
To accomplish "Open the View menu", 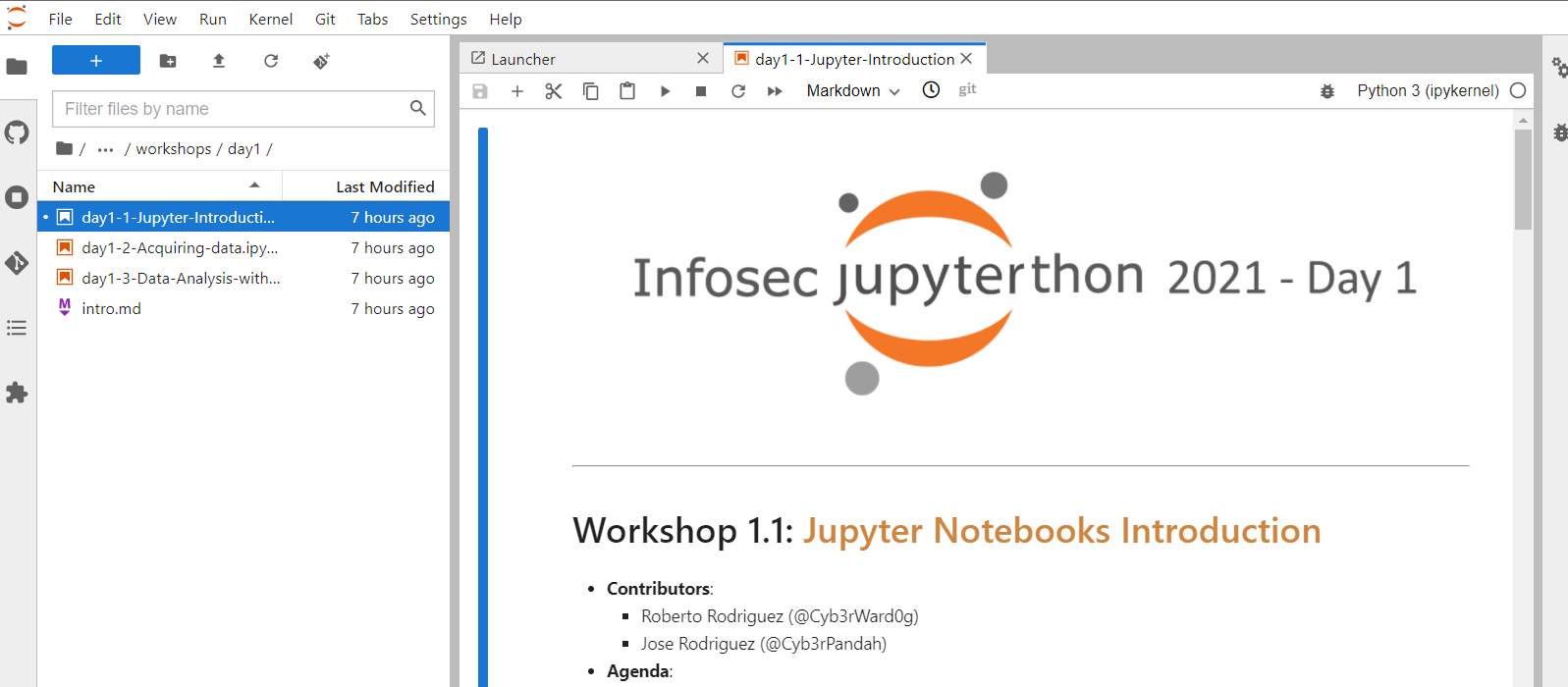I will point(160,19).
